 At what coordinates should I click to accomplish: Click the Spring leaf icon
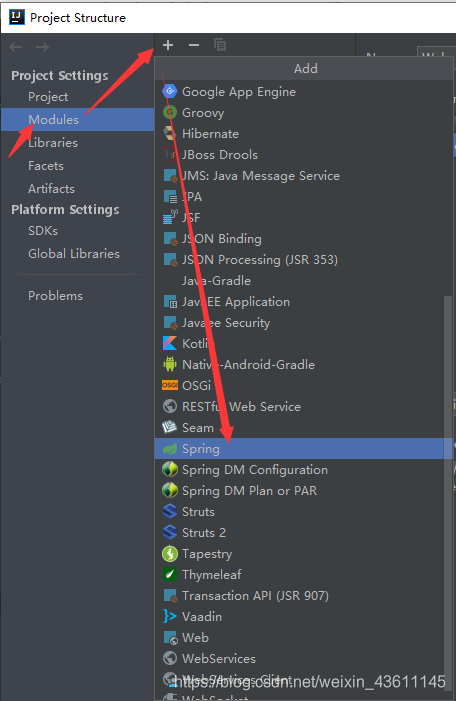point(170,448)
